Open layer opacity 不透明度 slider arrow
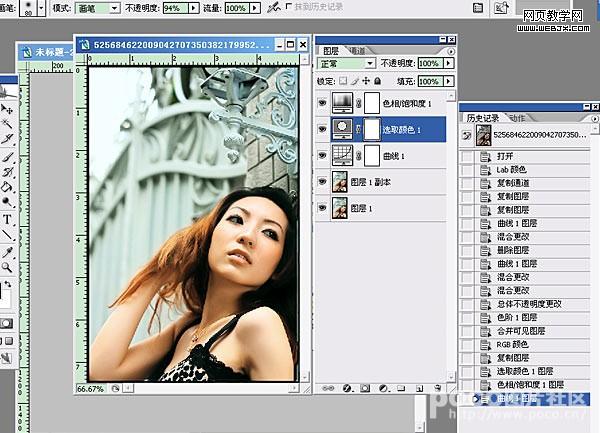Viewport: 600px width, 433px height. tap(448, 63)
